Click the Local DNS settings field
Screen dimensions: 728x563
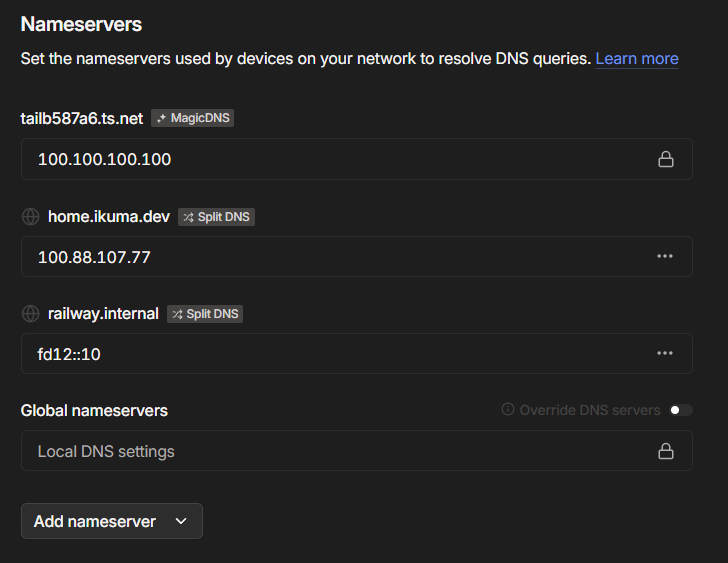click(357, 451)
